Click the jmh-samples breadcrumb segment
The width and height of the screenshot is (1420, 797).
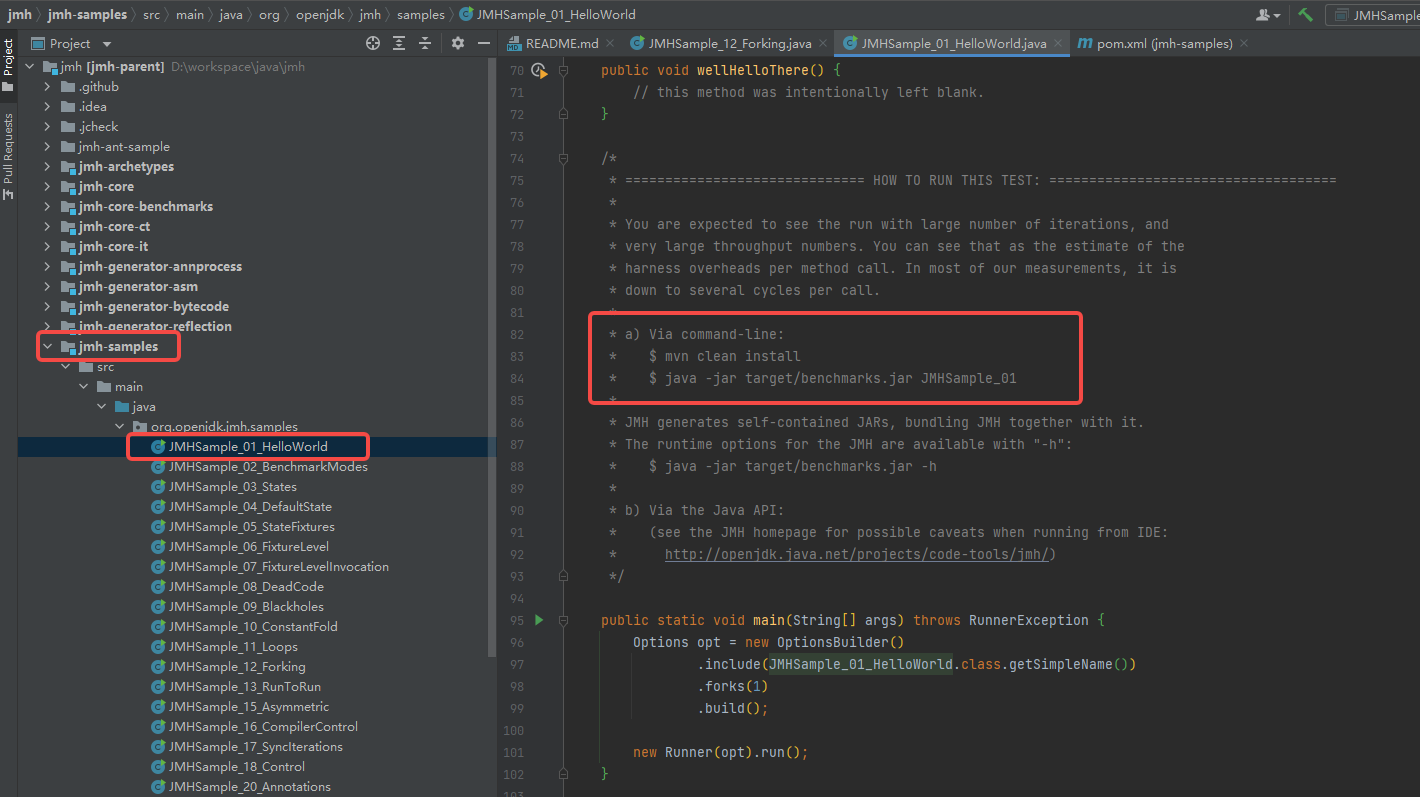tap(87, 15)
